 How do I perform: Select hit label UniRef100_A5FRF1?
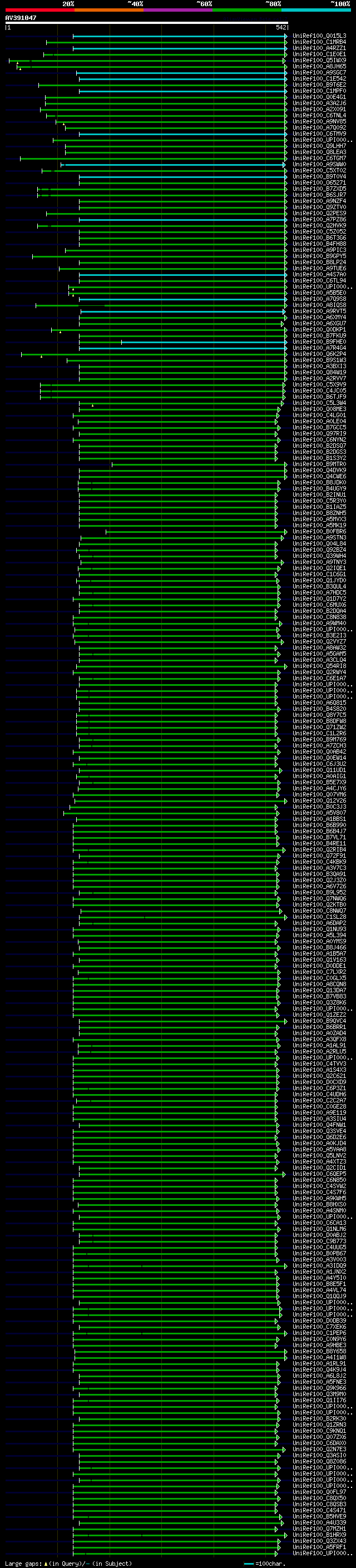click(319, 1547)
